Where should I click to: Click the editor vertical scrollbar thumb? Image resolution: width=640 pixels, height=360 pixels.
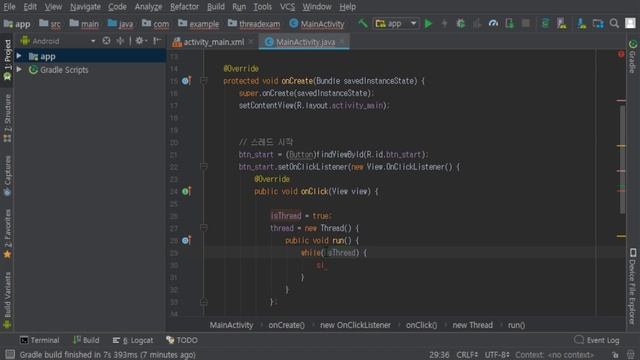(x=622, y=159)
